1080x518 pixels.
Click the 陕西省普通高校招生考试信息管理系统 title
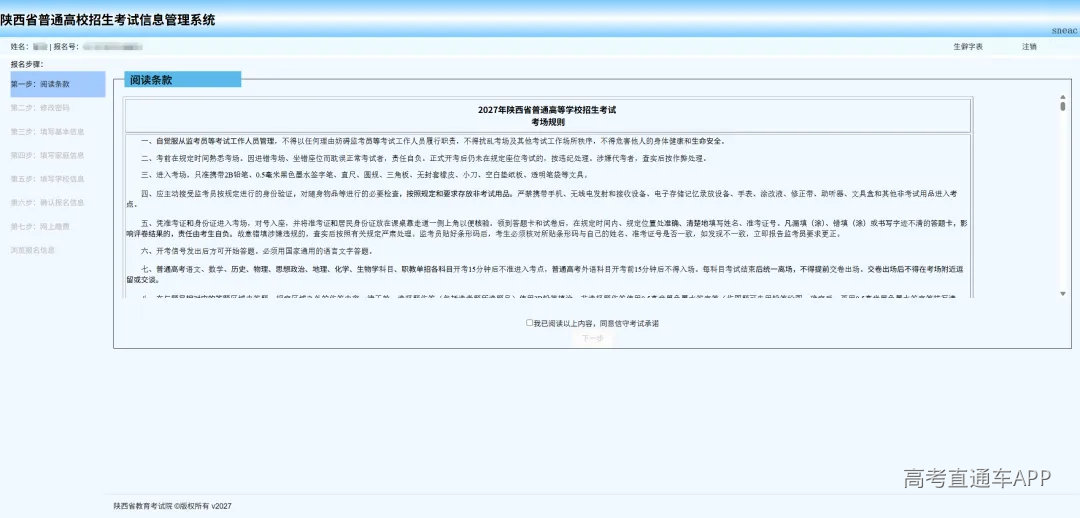[107, 20]
